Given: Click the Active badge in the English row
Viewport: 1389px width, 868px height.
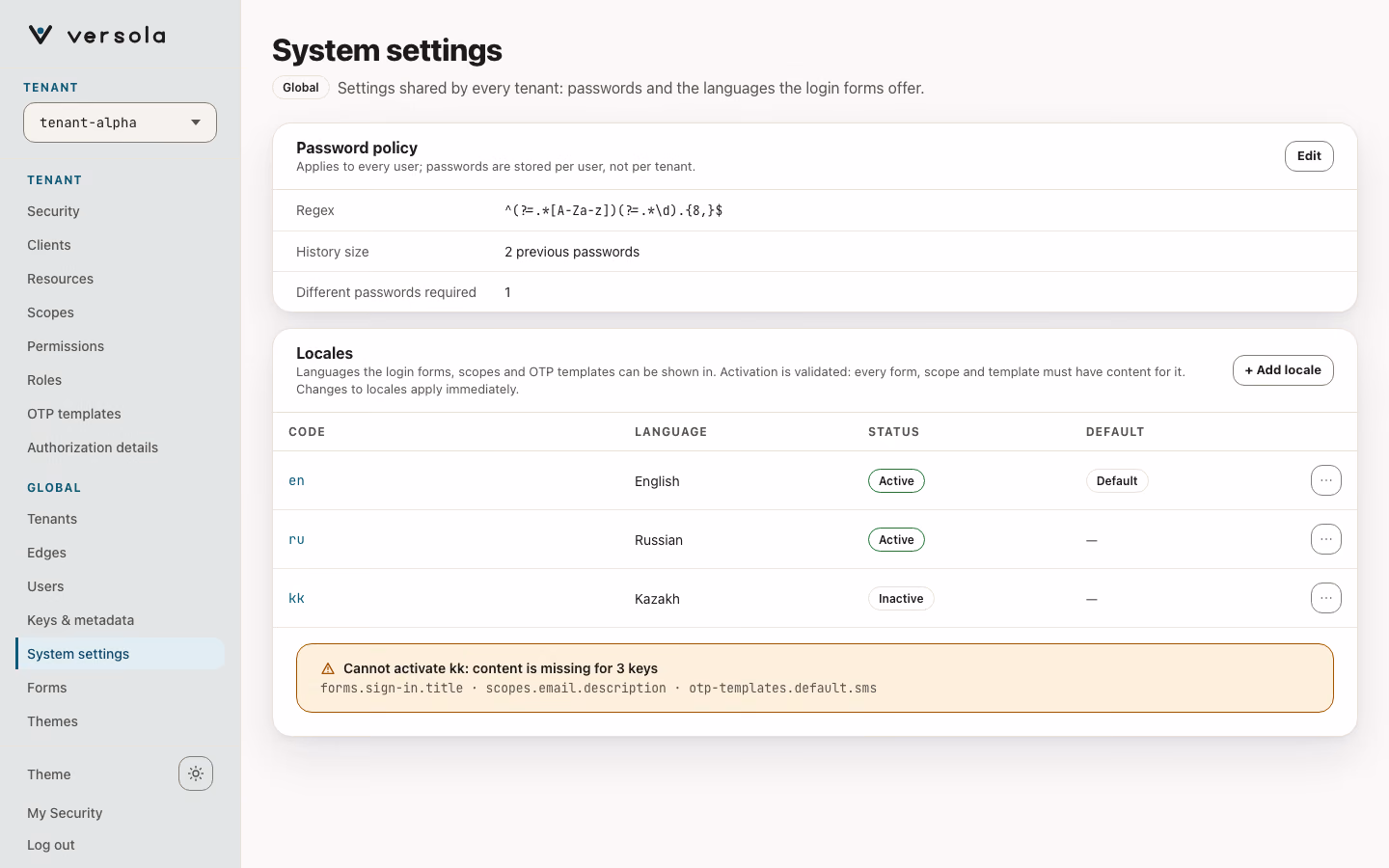Looking at the screenshot, I should 896,481.
